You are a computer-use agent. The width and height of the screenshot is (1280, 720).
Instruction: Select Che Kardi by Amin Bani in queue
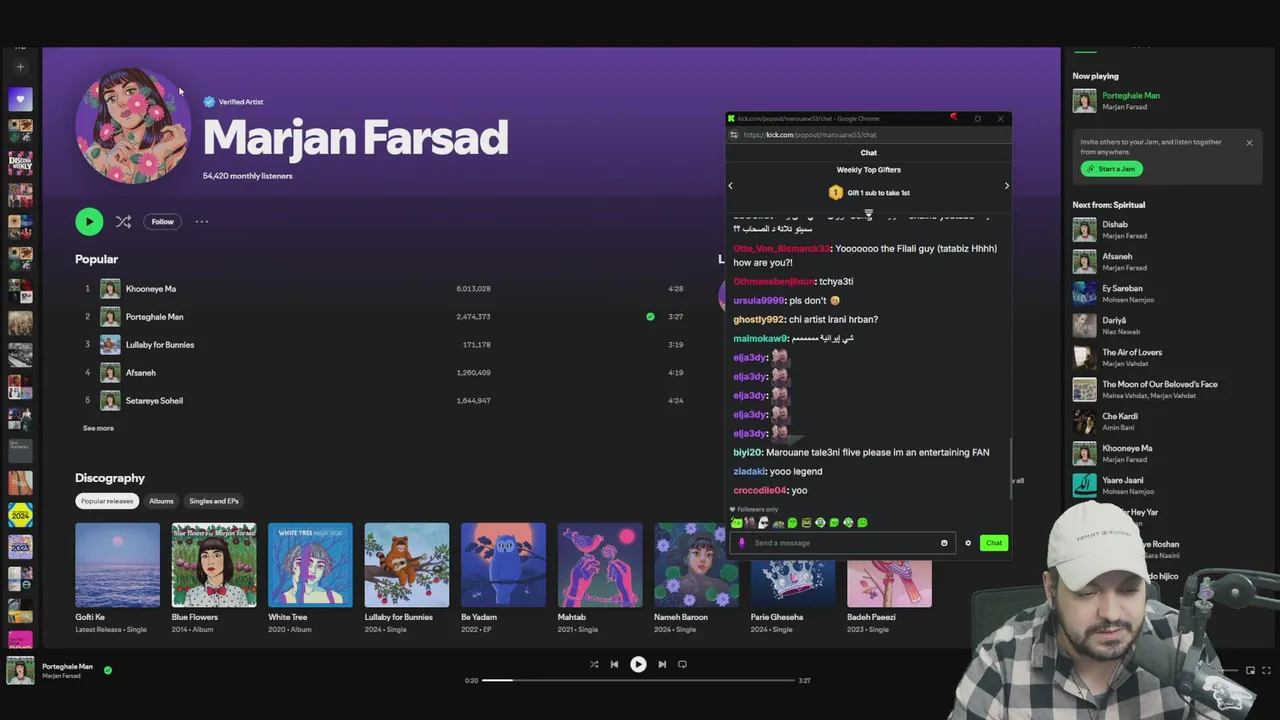[x=1120, y=417]
